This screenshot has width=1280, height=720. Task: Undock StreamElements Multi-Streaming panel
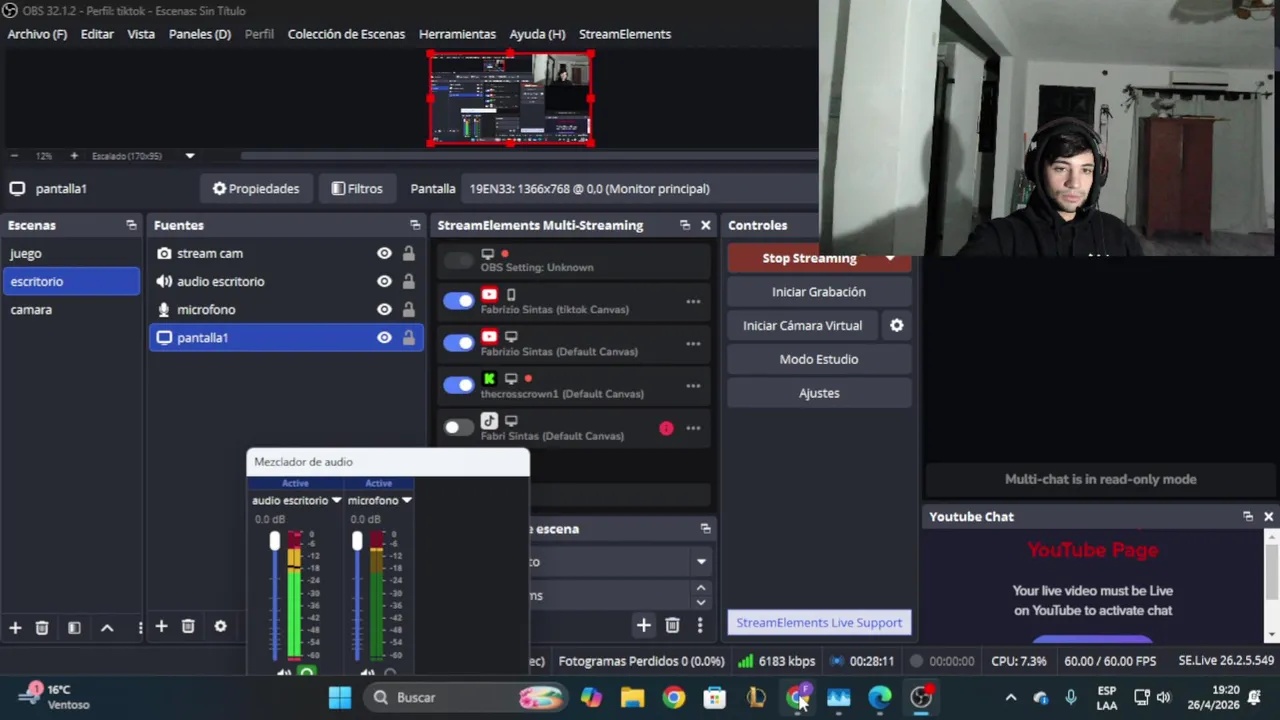[685, 225]
